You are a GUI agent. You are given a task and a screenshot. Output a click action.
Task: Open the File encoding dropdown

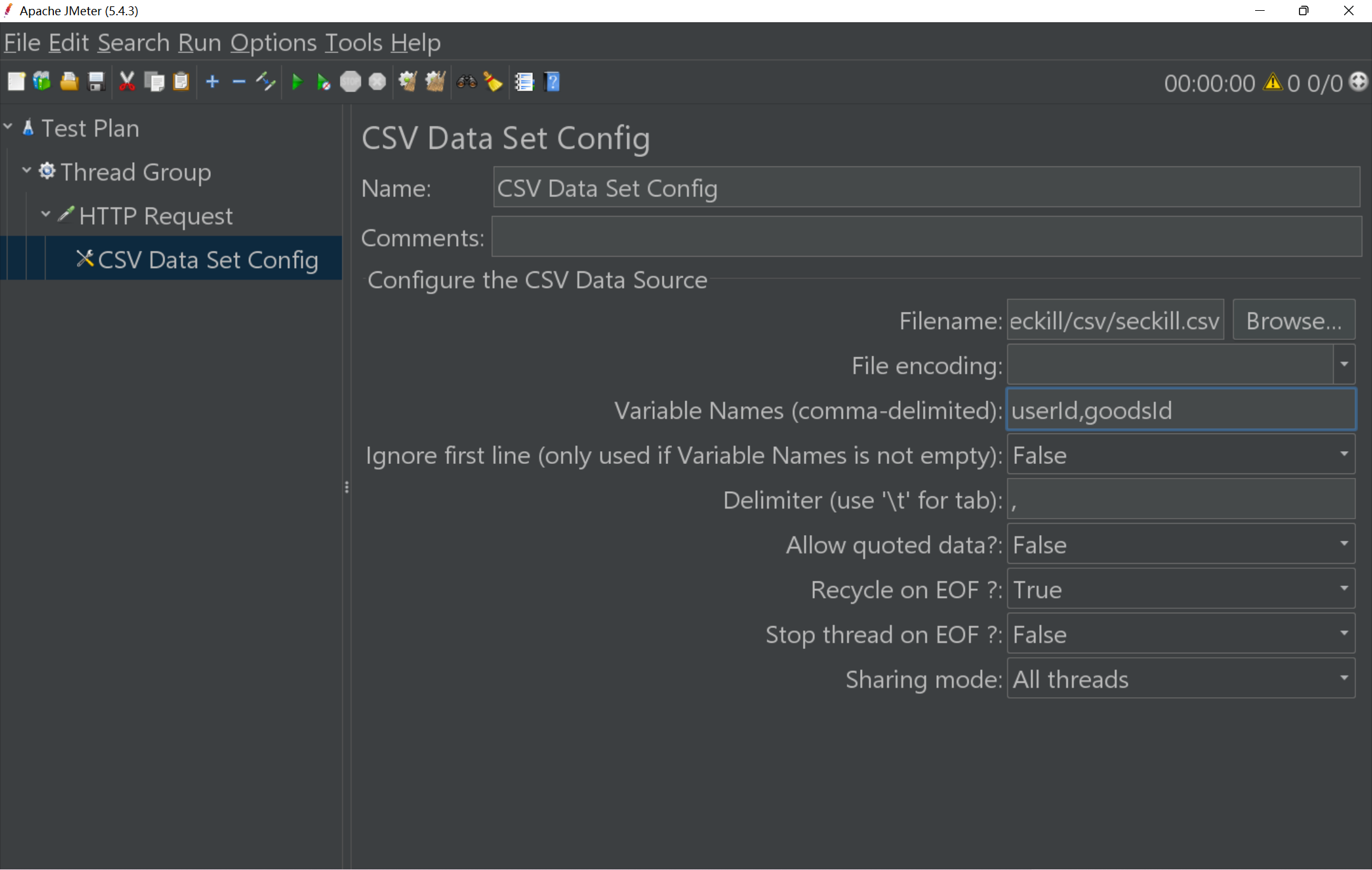(1344, 364)
